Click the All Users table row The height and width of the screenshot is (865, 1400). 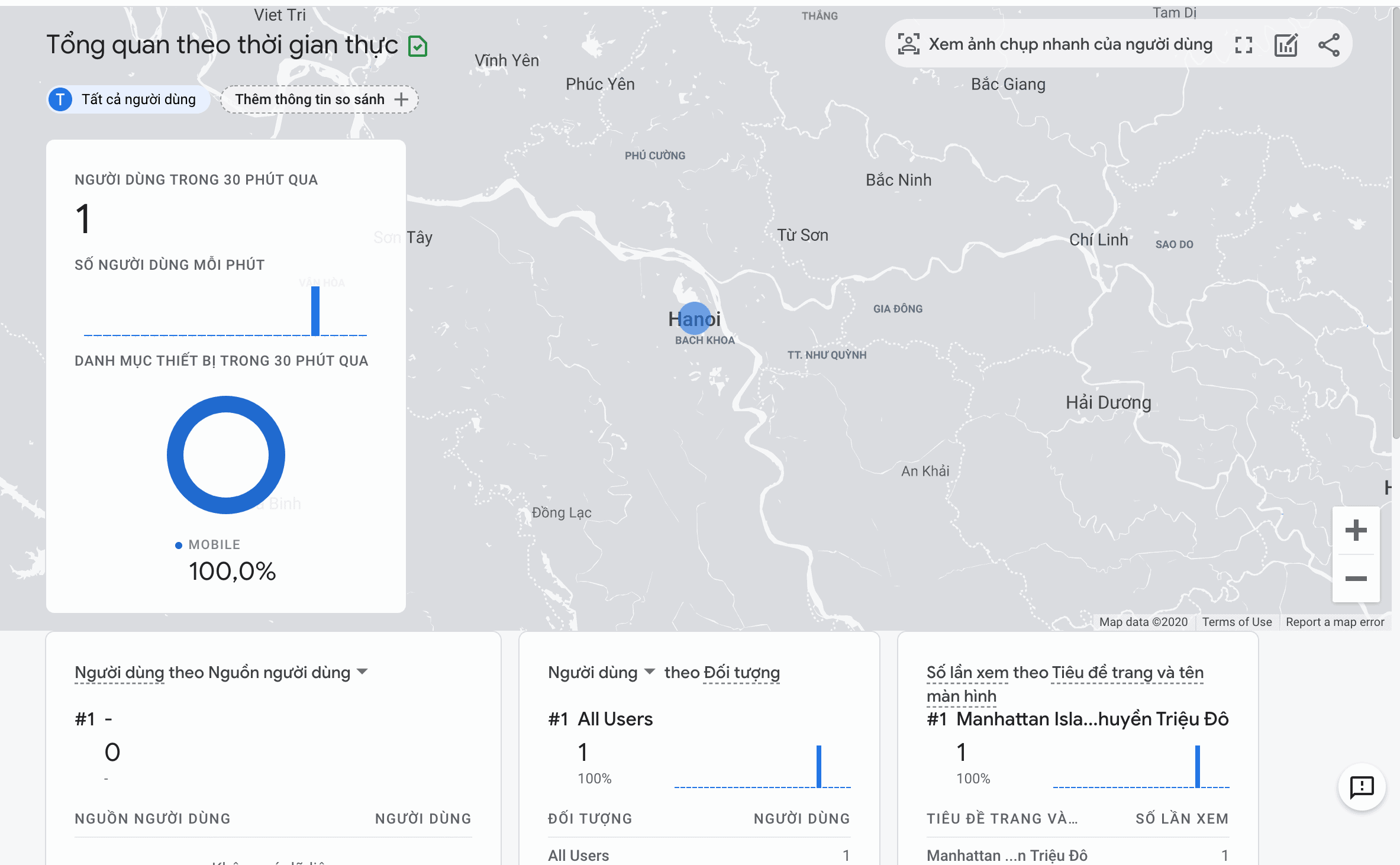click(x=699, y=855)
